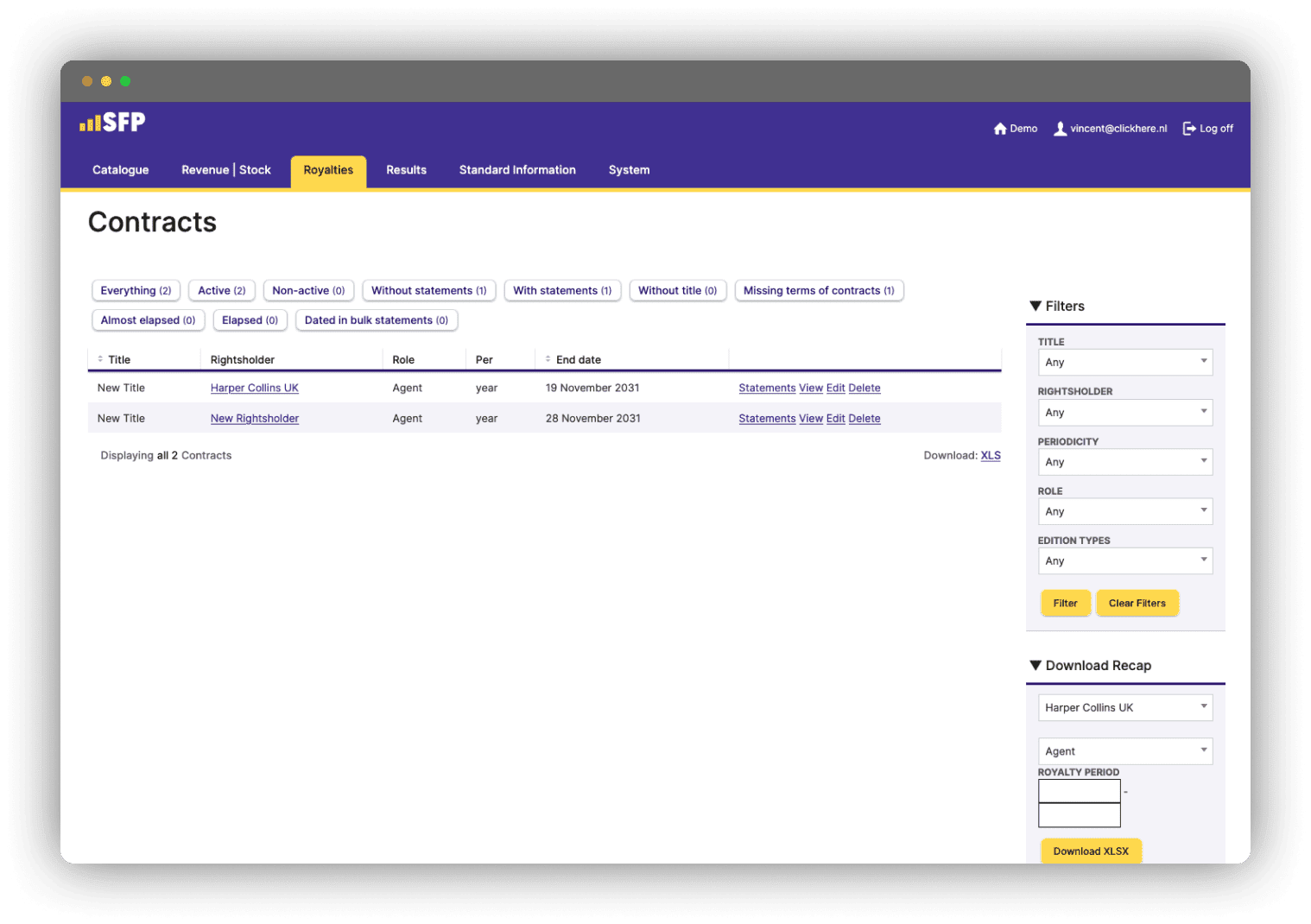Expand the Edition Types dropdown

[1124, 561]
